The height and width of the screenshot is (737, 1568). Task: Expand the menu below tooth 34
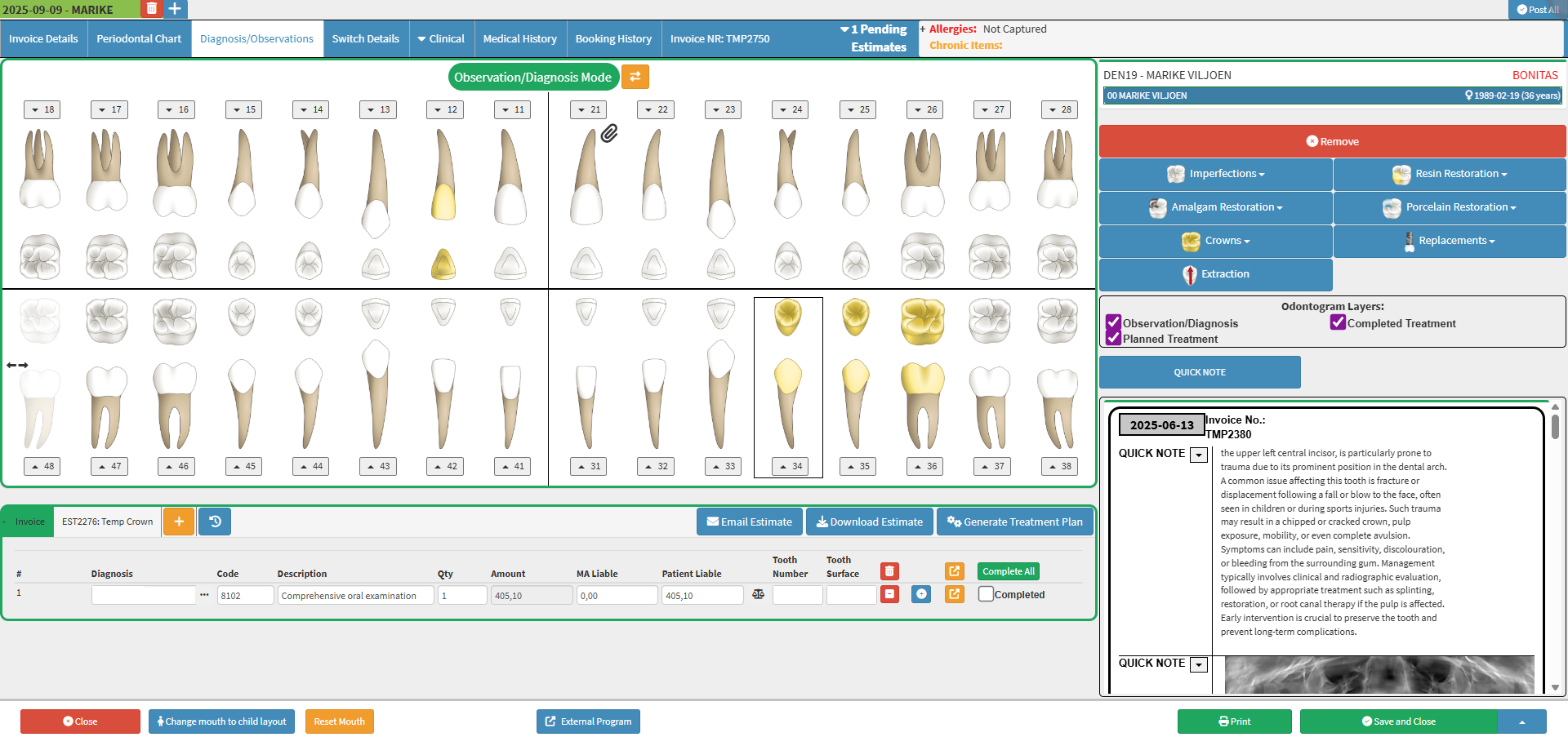pos(790,466)
